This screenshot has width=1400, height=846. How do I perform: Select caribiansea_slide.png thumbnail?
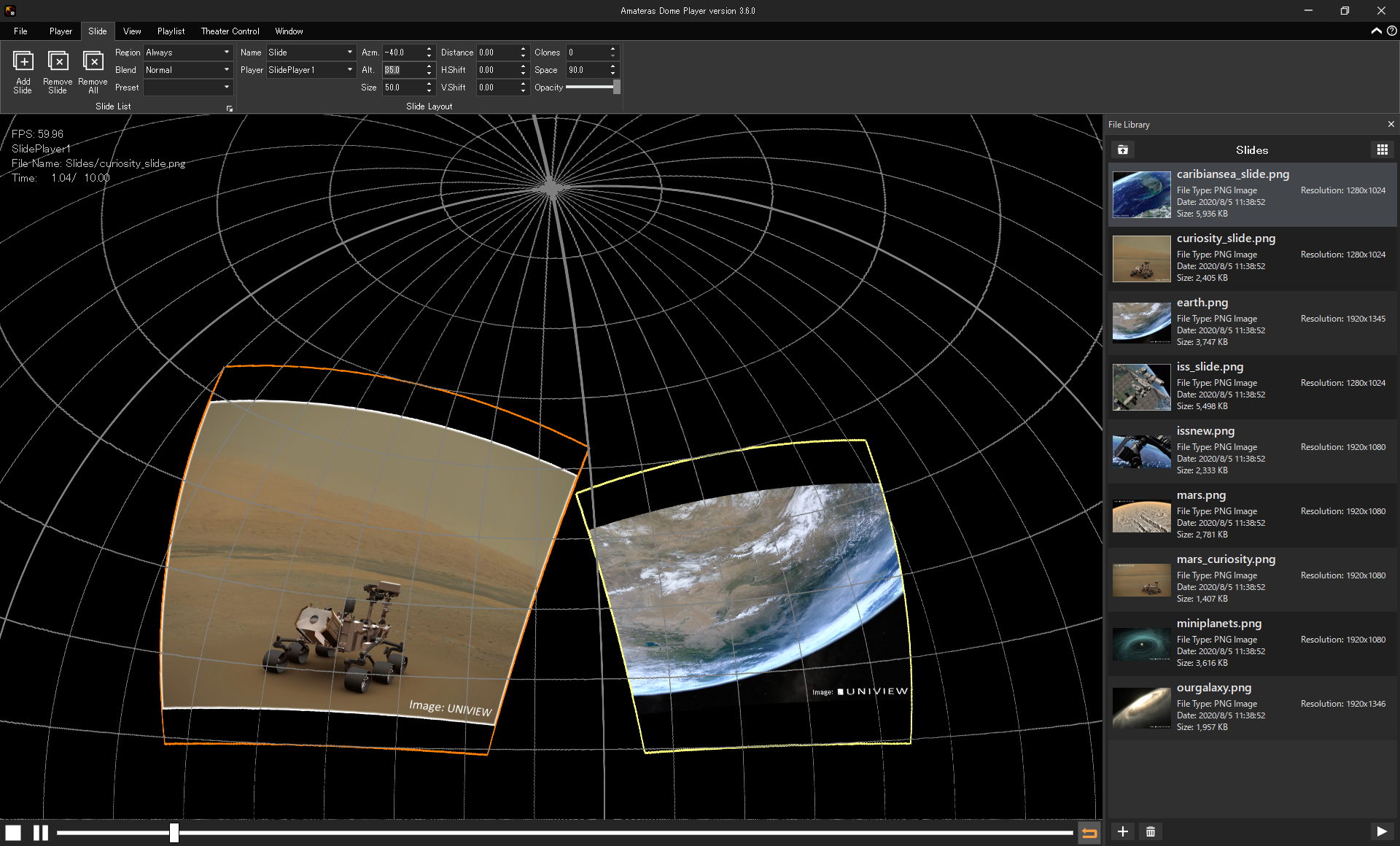click(x=1141, y=194)
